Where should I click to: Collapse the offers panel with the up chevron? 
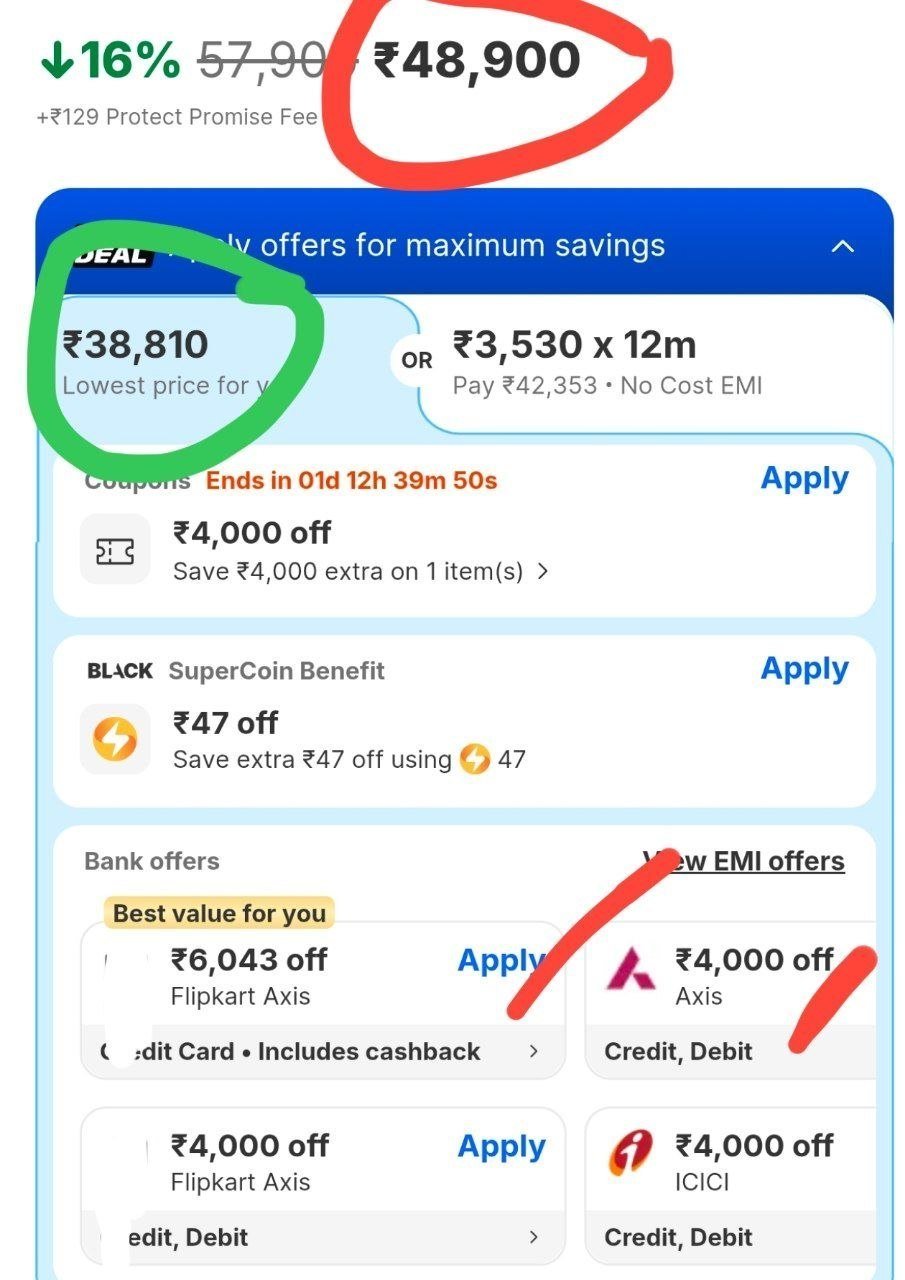843,246
